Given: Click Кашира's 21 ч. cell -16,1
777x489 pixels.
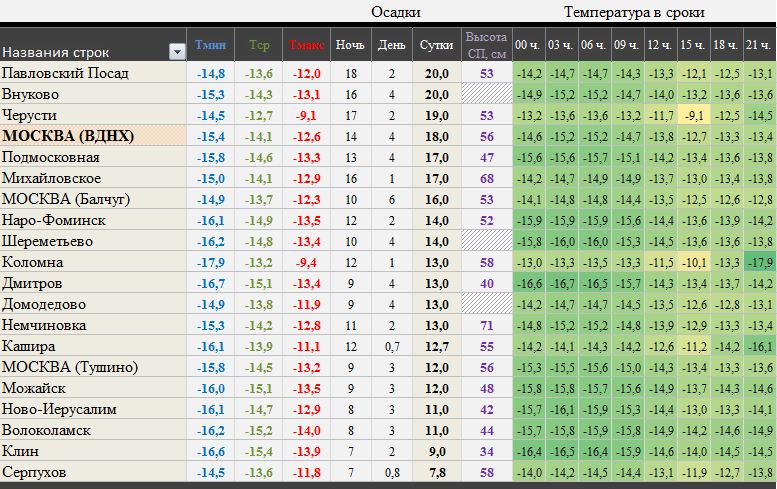Looking at the screenshot, I should pyautogui.click(x=760, y=346).
